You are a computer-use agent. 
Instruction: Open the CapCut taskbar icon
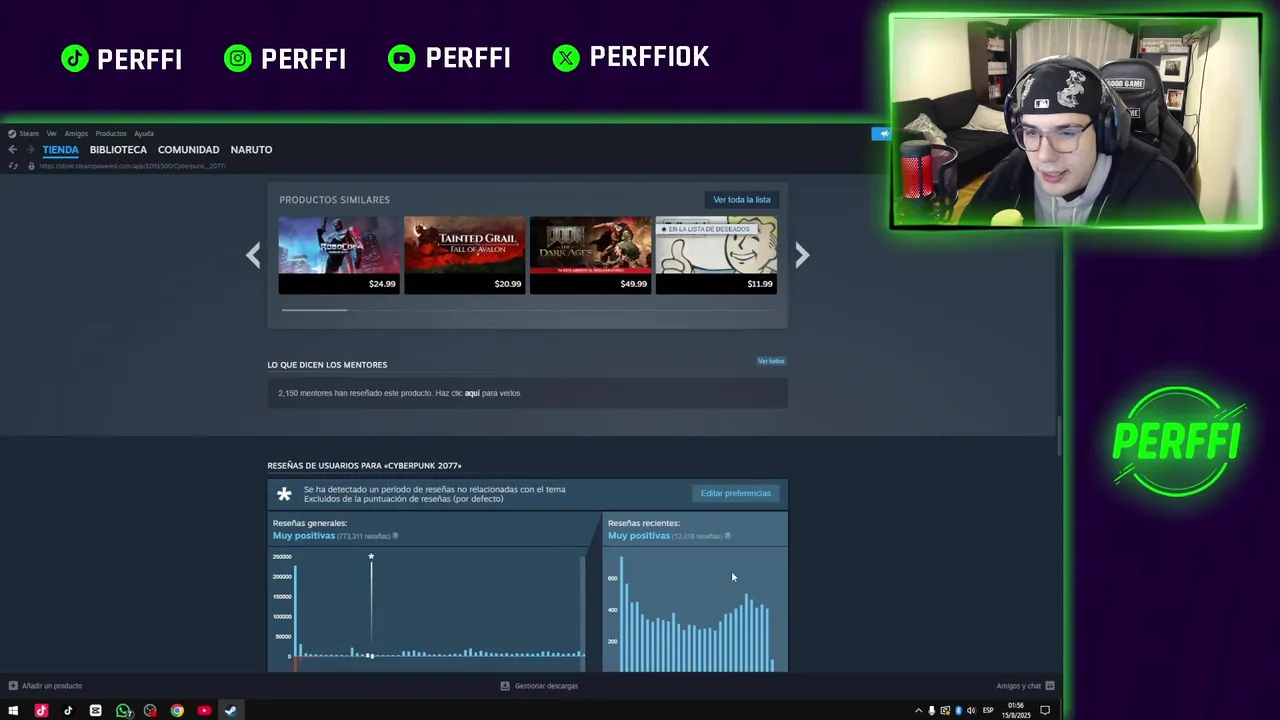[95, 711]
